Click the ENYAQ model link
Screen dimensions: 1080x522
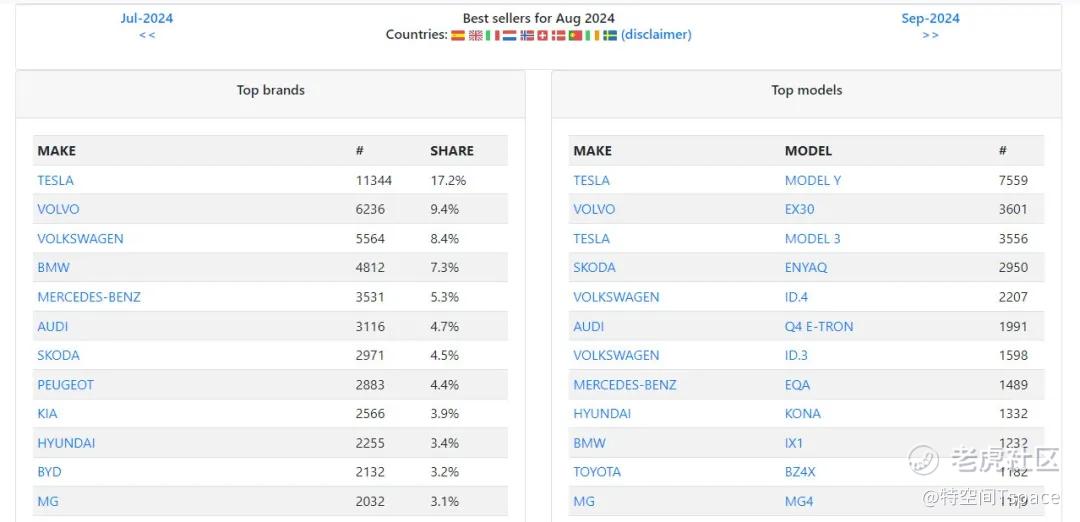(808, 268)
